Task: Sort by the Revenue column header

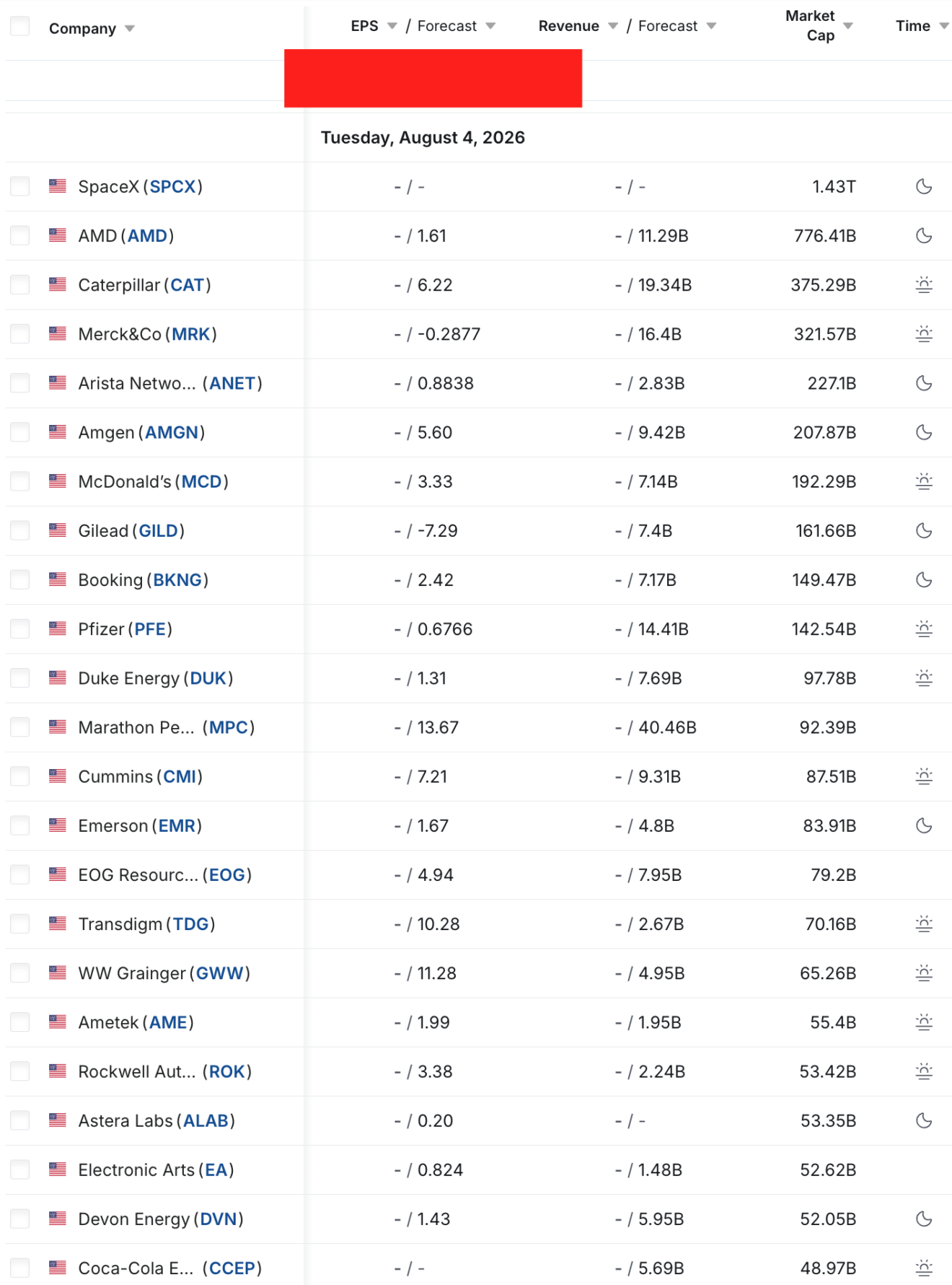Action: point(568,26)
